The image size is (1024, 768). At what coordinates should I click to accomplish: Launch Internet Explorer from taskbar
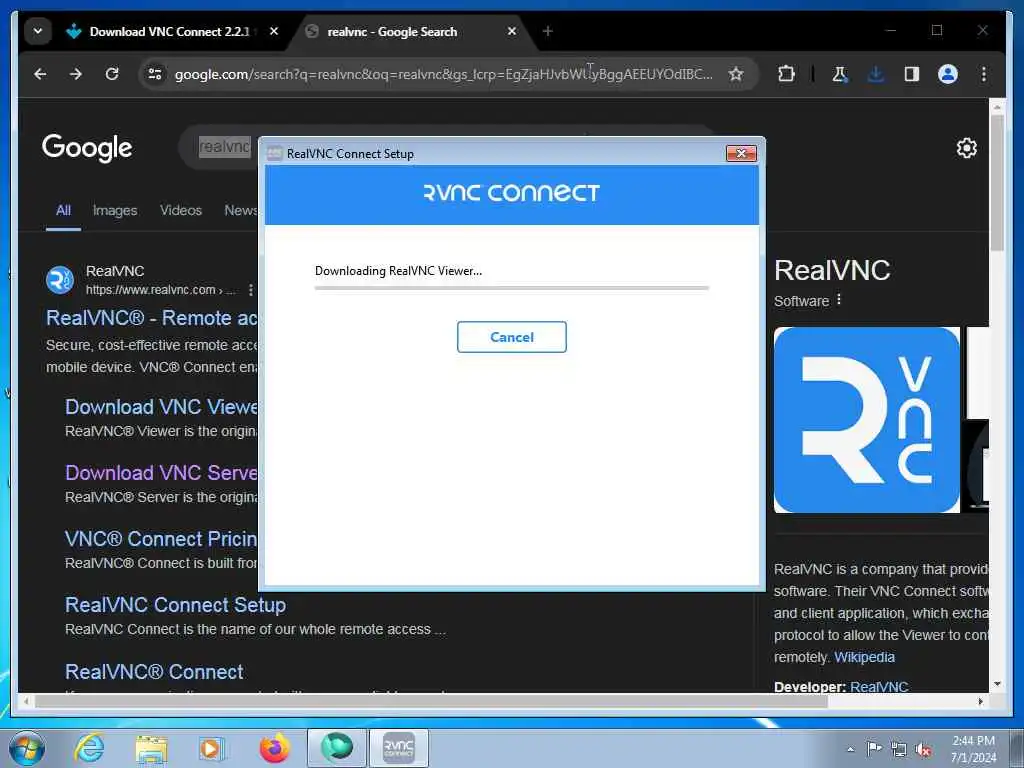tap(89, 748)
